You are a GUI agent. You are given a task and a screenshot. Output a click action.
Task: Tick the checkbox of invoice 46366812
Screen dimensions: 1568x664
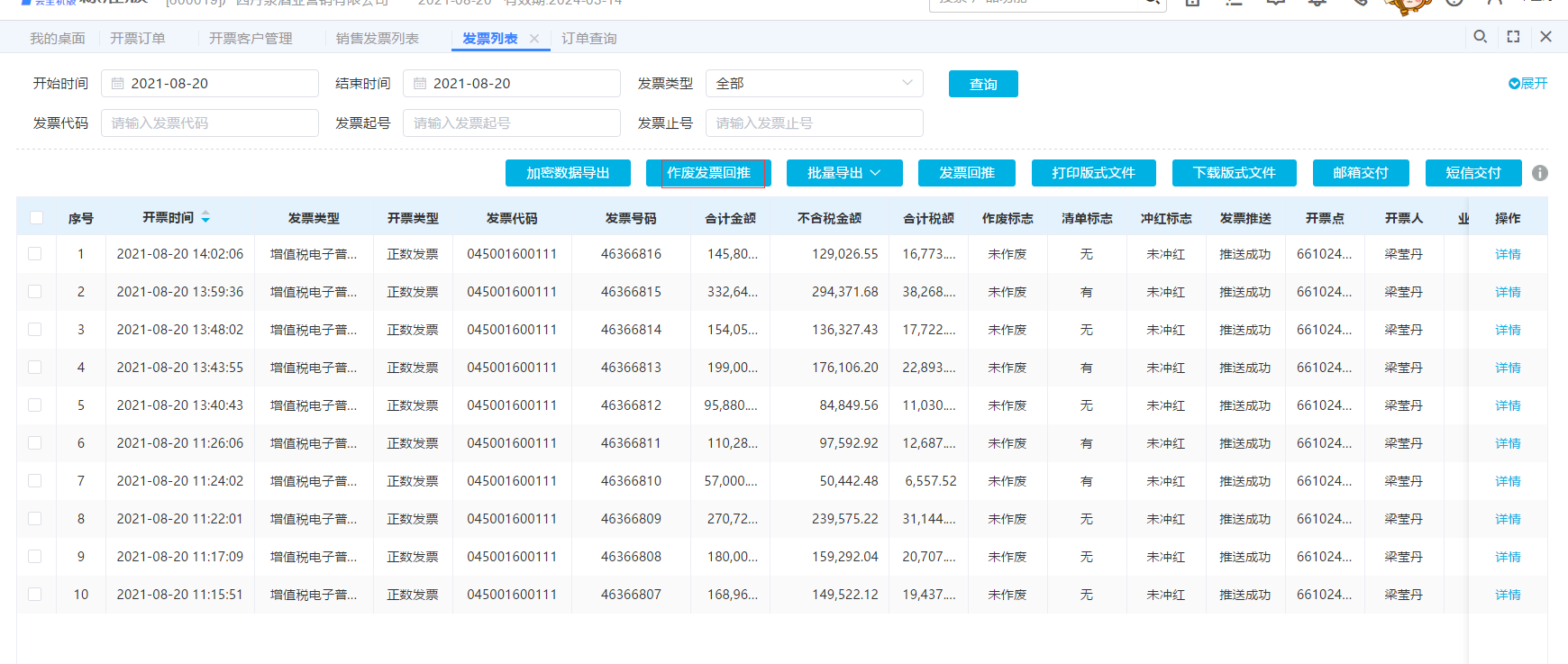[x=35, y=405]
